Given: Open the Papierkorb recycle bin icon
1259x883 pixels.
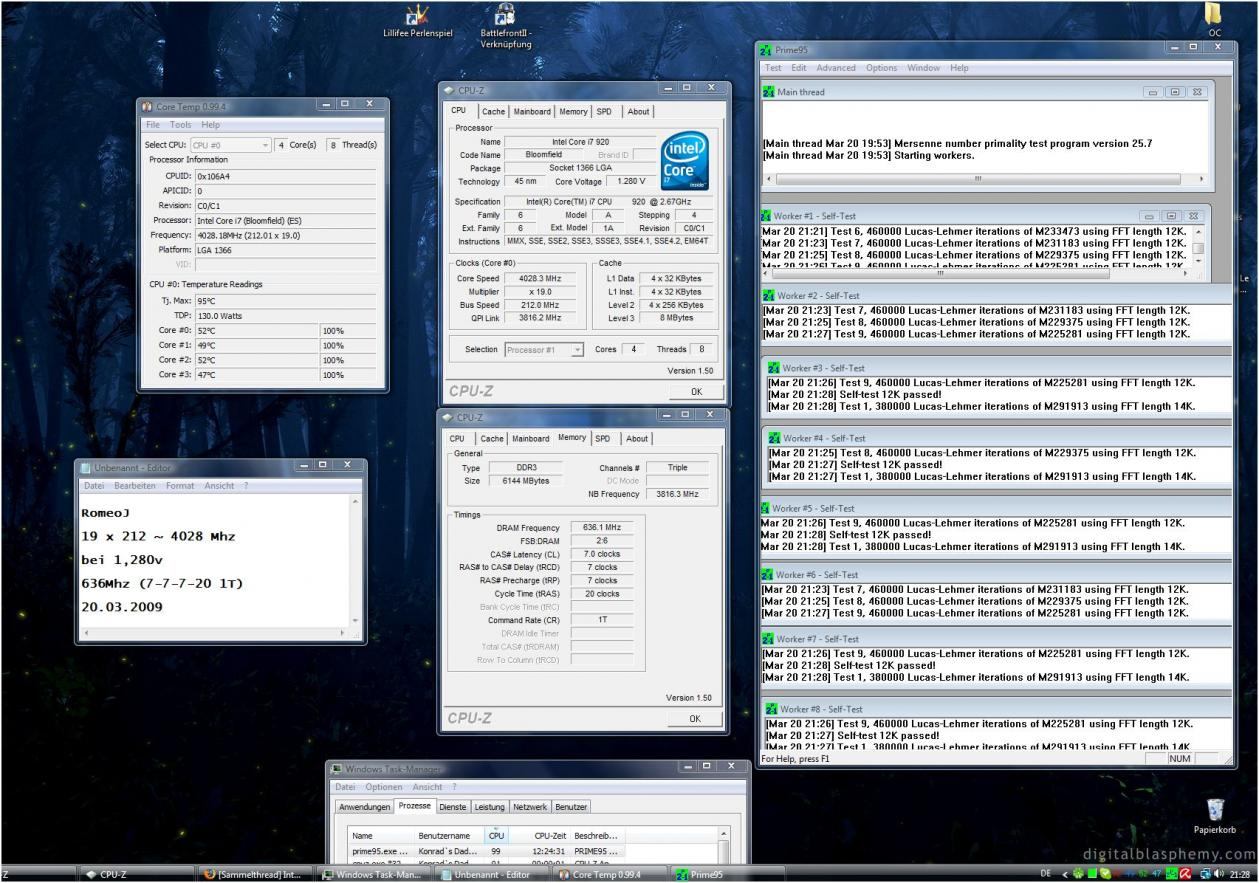Looking at the screenshot, I should coord(1215,811).
